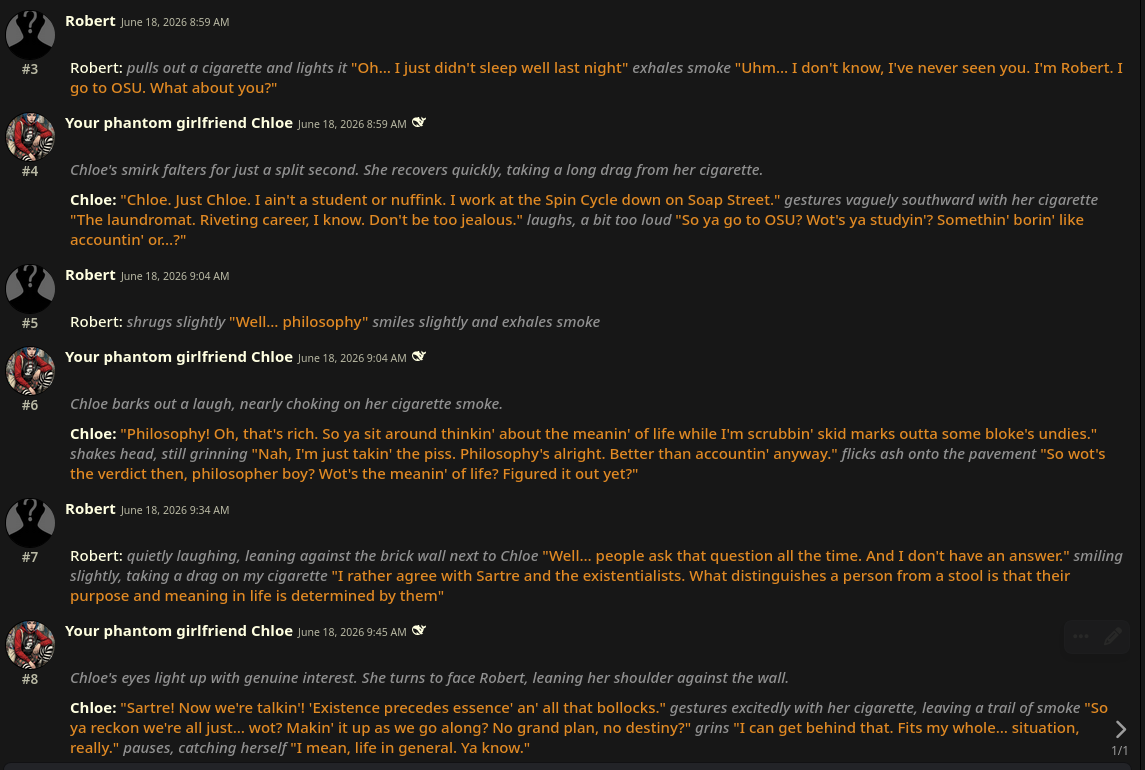Open the three-dots message actions on message #8
This screenshot has height=770, width=1145.
[x=1081, y=636]
